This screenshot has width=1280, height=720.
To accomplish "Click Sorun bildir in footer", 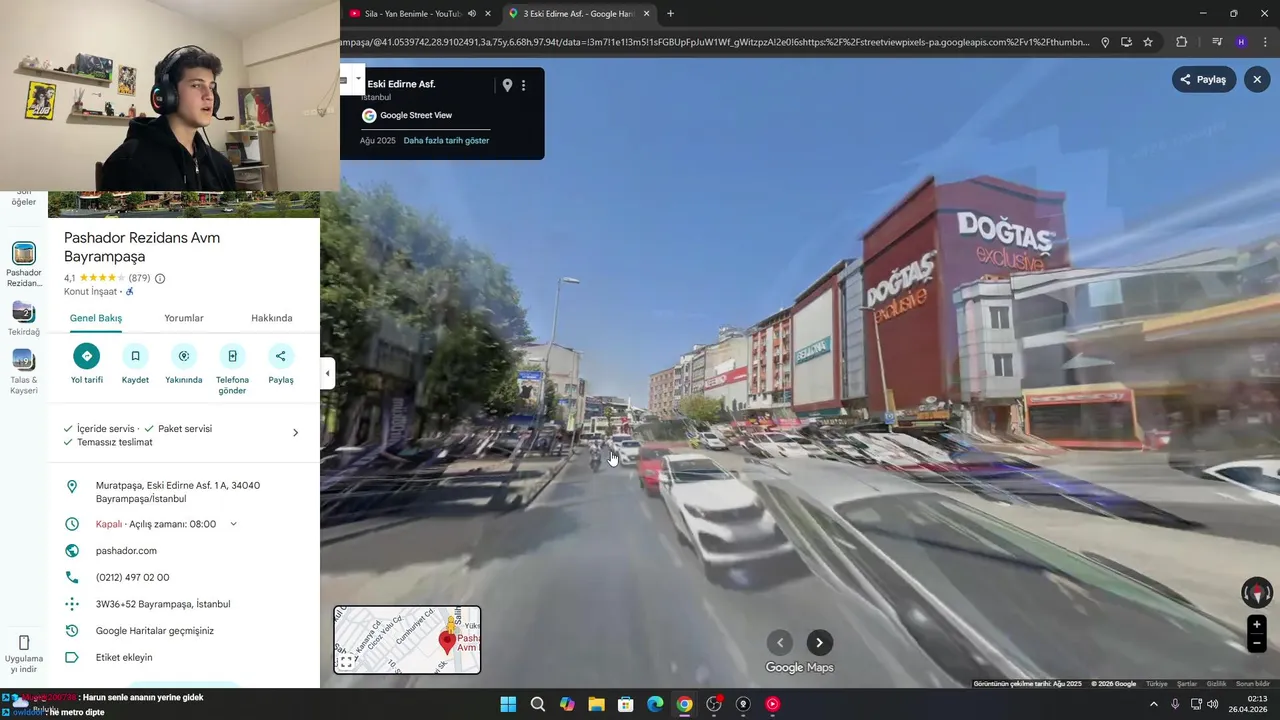I will coord(1253,684).
